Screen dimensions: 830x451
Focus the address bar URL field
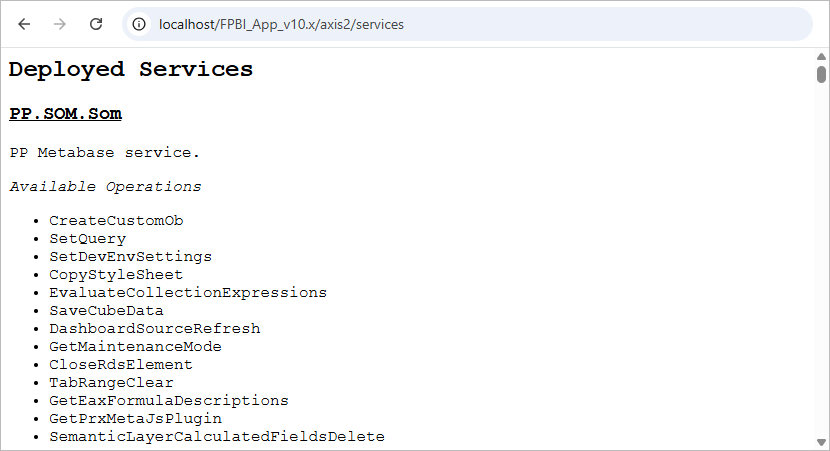tap(467, 24)
